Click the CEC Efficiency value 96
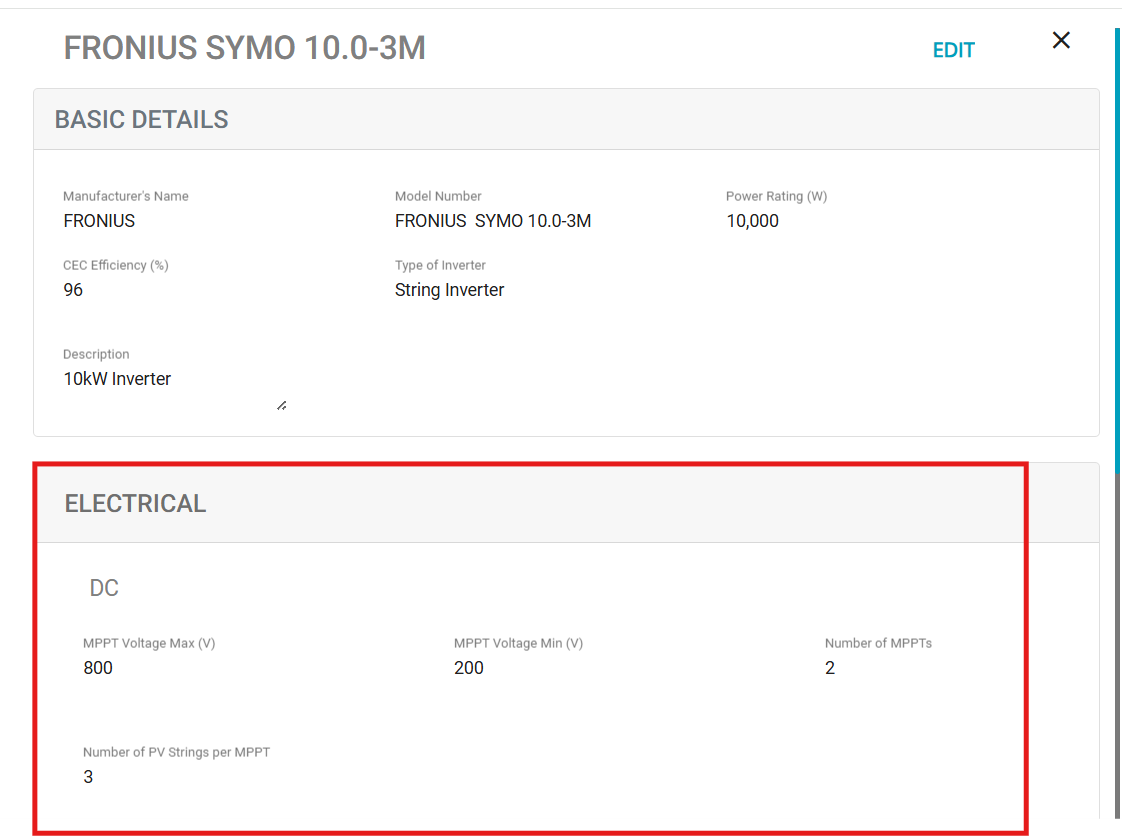Screen dimensions: 1122x836 (x=73, y=290)
